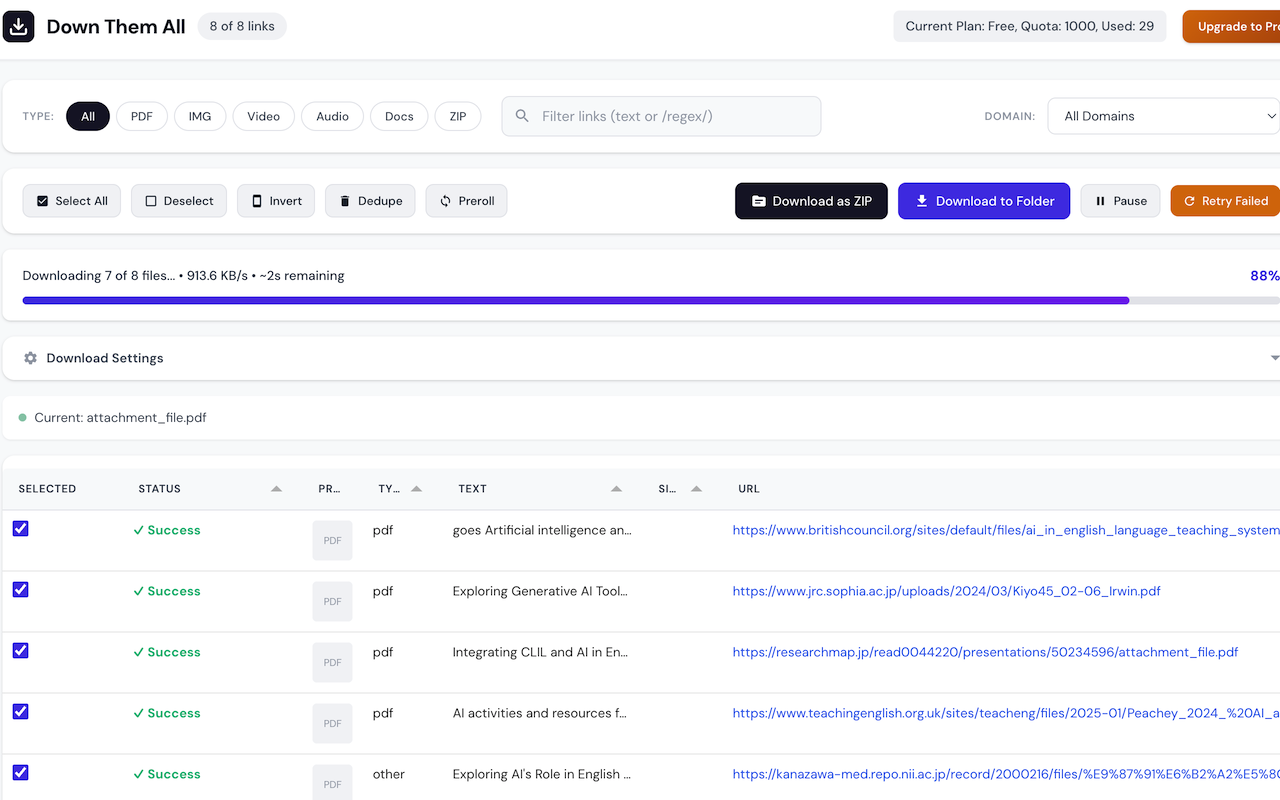Filter by Audio type
Image resolution: width=1280 pixels, height=800 pixels.
tap(332, 116)
